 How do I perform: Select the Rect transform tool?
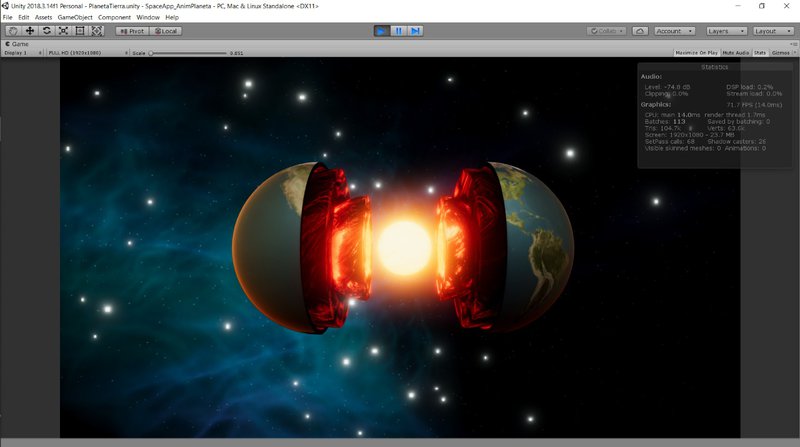80,31
